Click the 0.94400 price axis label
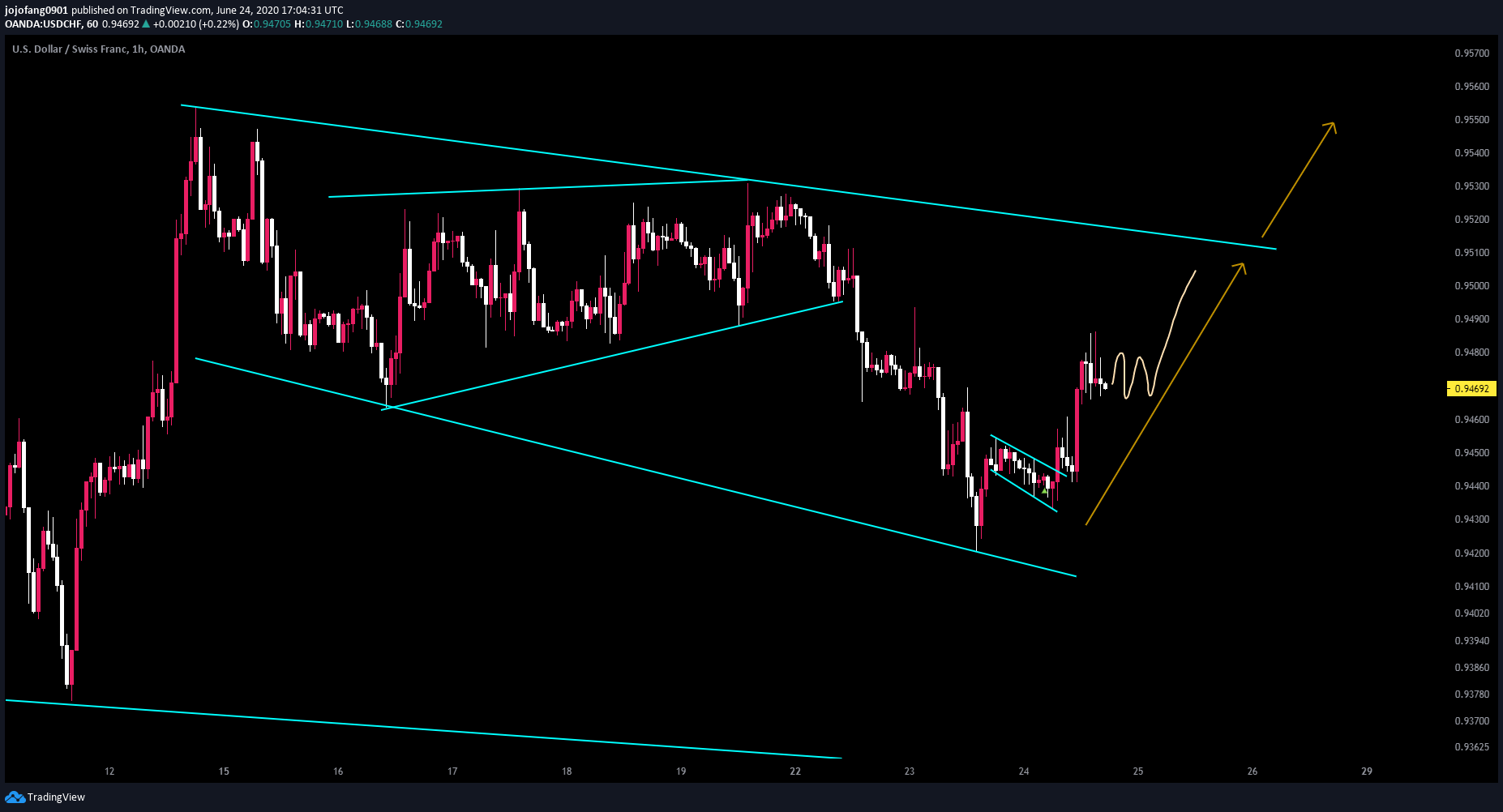The width and height of the screenshot is (1503, 812). (1472, 486)
